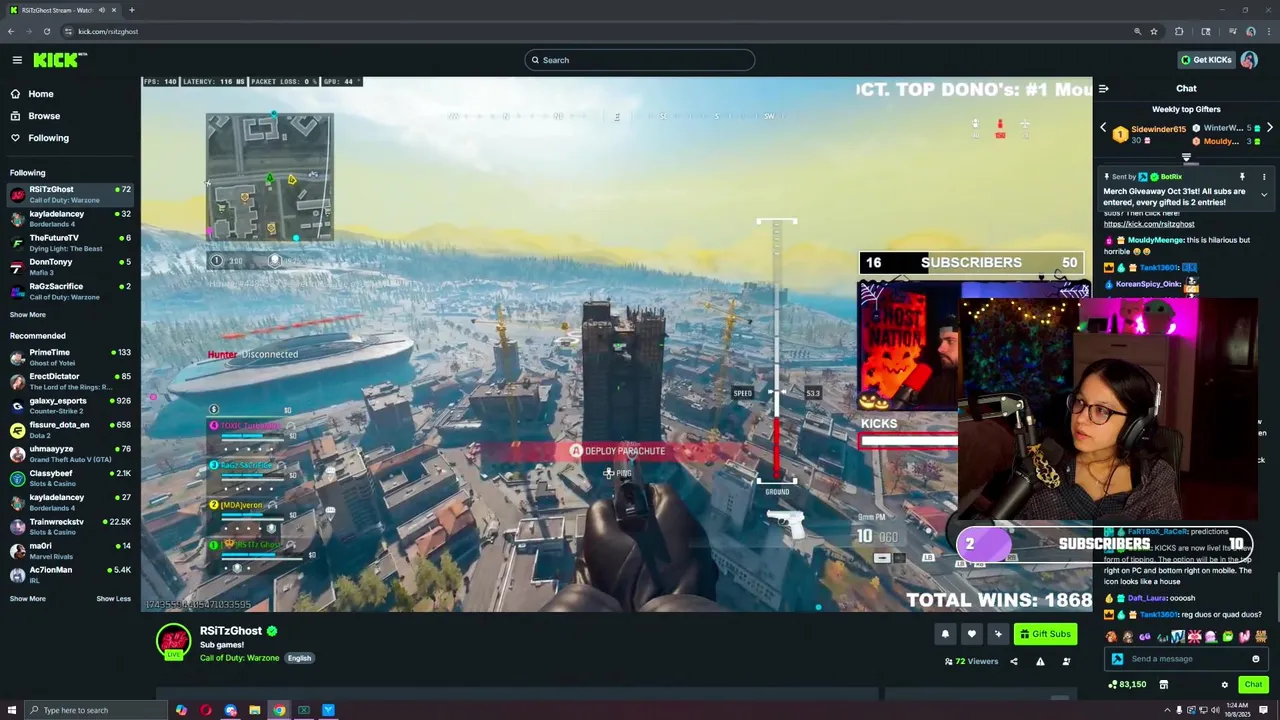Image resolution: width=1280 pixels, height=720 pixels.
Task: Open chat identity badge icon
Action: (1117, 659)
